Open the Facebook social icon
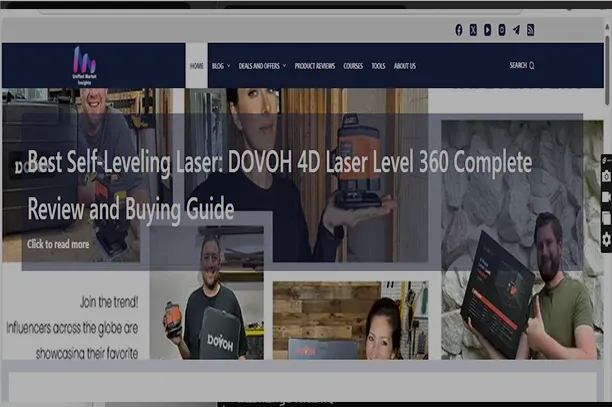The width and height of the screenshot is (612, 407). click(459, 30)
